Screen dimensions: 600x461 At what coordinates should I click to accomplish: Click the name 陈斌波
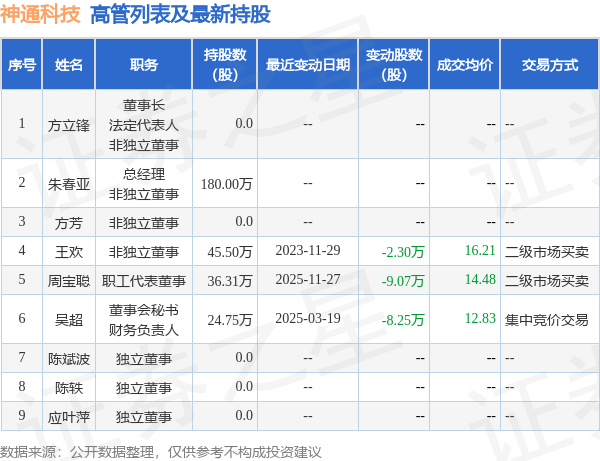pos(68,359)
